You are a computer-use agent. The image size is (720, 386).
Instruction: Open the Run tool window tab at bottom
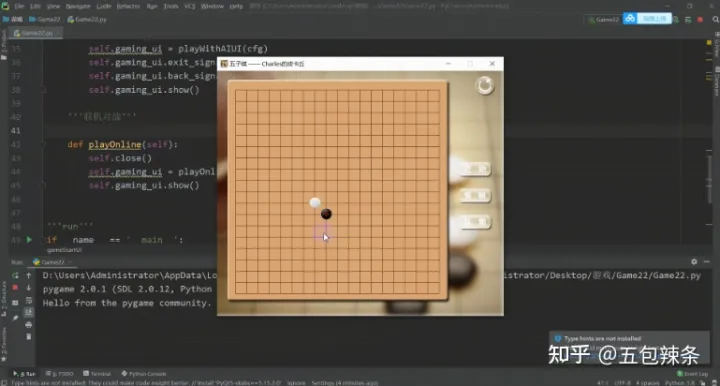pos(24,374)
